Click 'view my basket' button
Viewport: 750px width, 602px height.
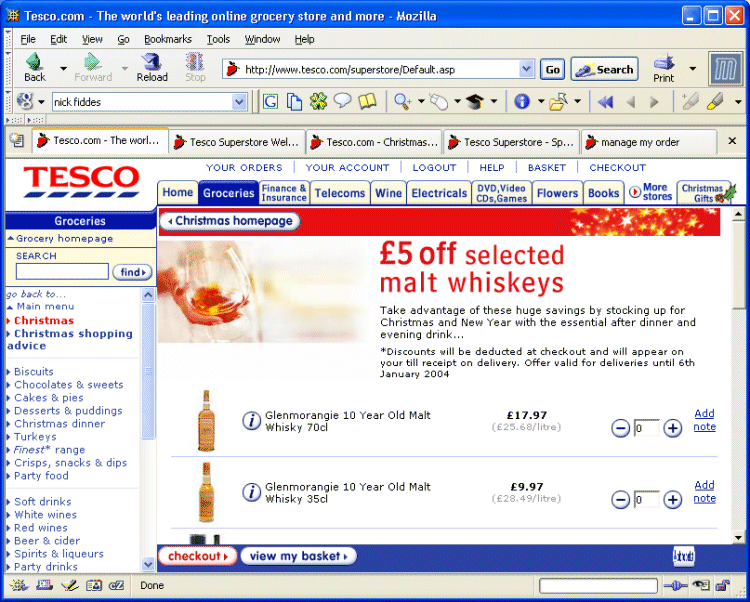pos(298,556)
